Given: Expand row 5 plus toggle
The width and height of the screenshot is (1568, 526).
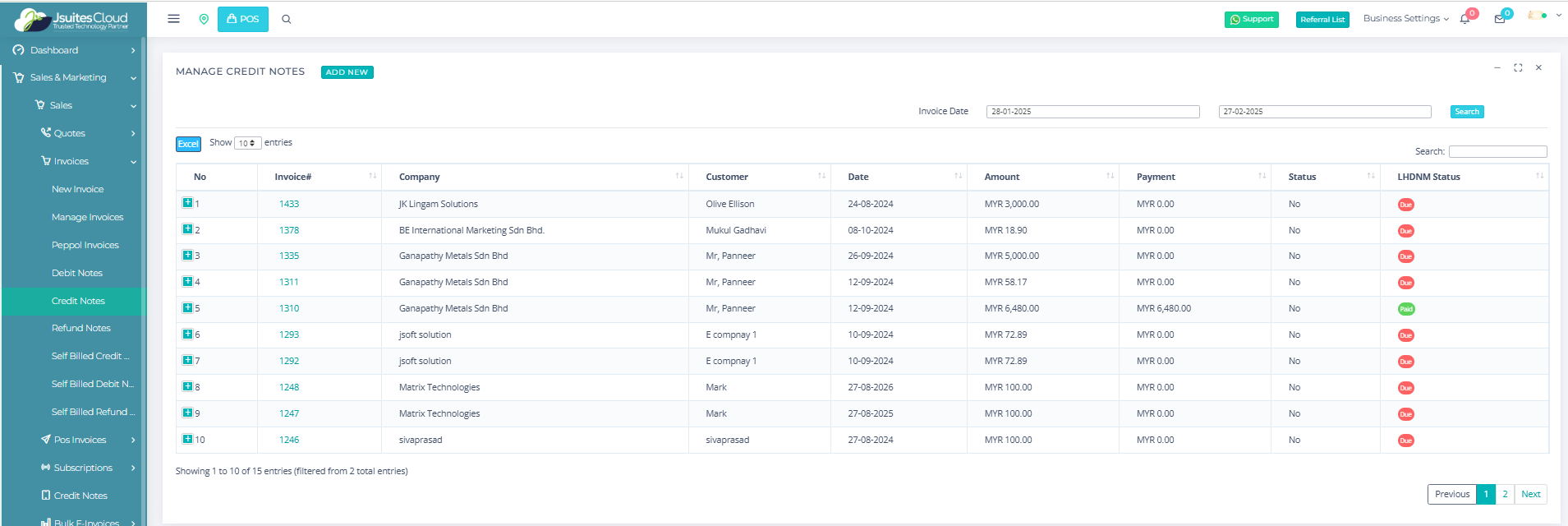Looking at the screenshot, I should coord(187,308).
